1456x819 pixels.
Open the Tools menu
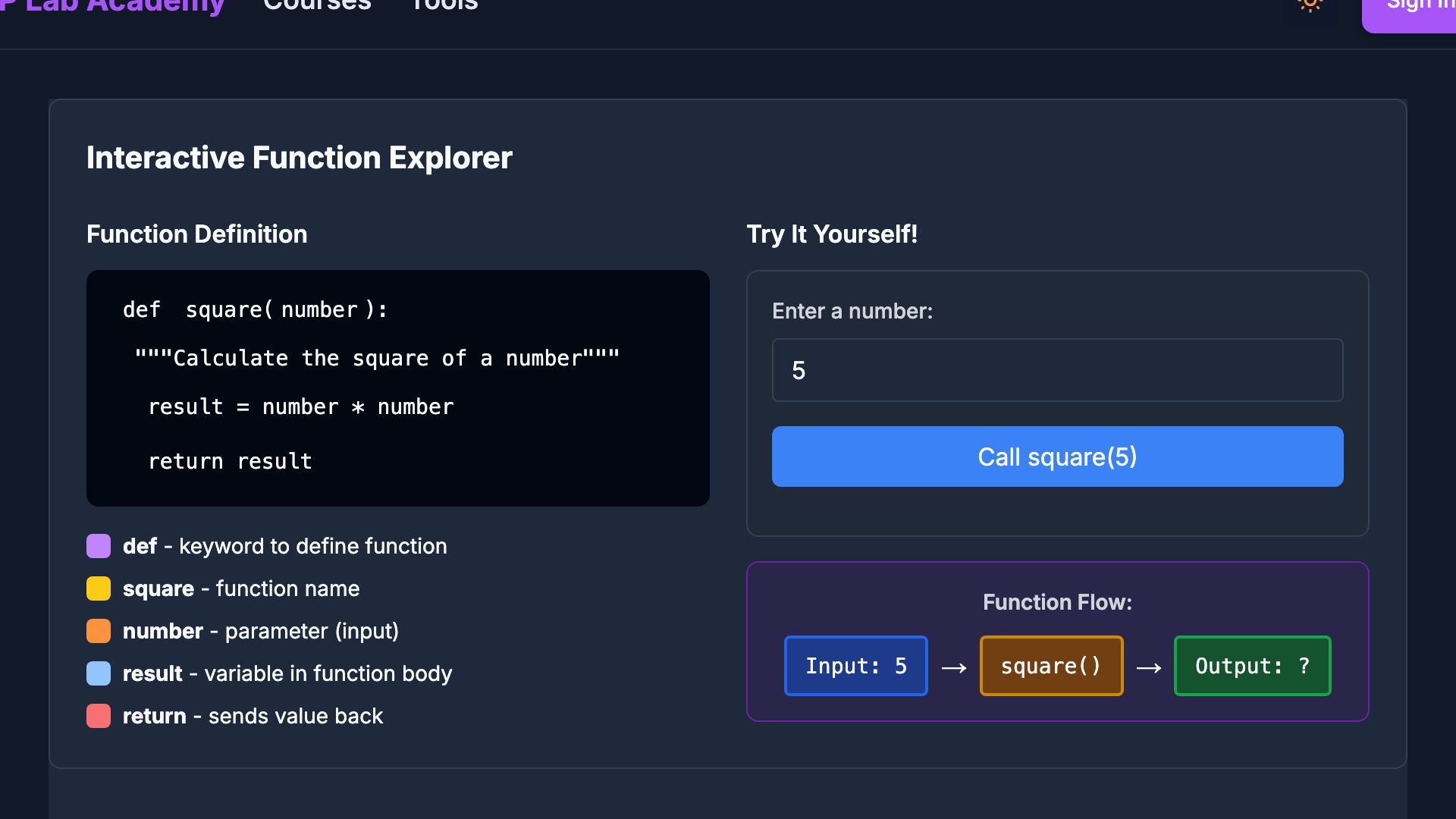444,5
